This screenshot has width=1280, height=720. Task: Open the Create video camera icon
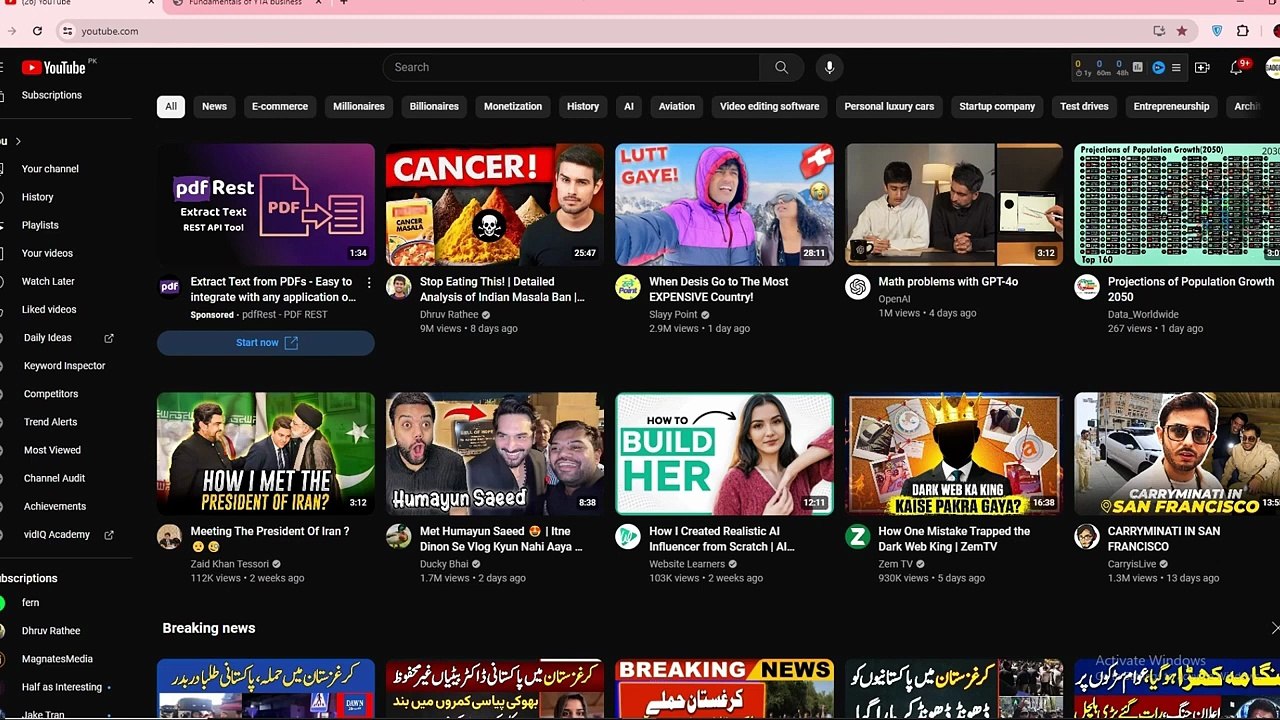coord(1202,68)
